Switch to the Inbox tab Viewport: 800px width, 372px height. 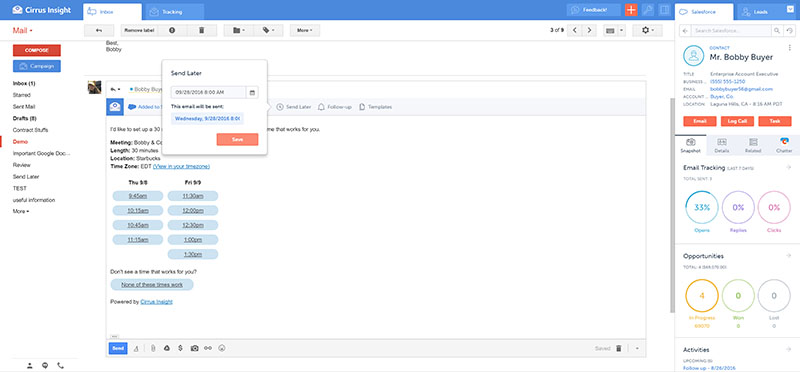point(112,11)
